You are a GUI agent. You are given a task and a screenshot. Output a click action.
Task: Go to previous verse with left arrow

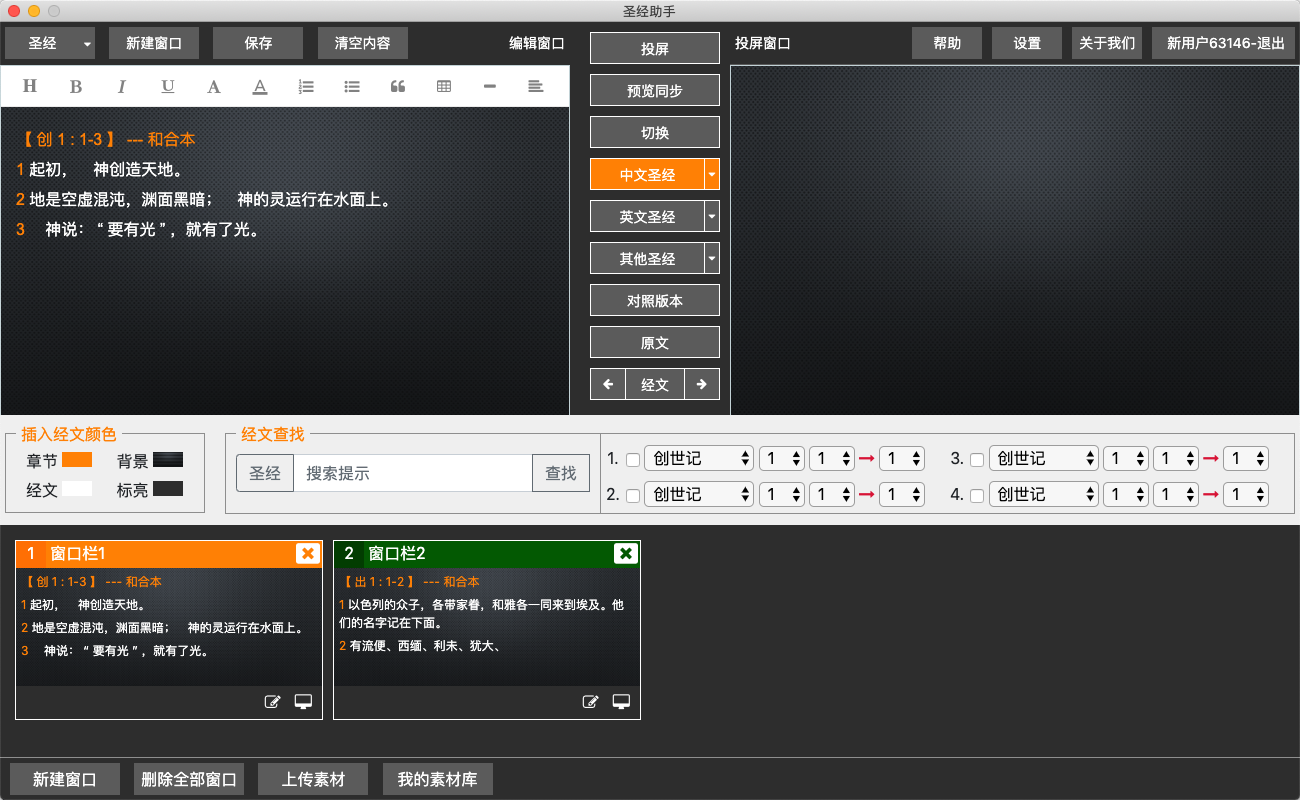pyautogui.click(x=608, y=384)
